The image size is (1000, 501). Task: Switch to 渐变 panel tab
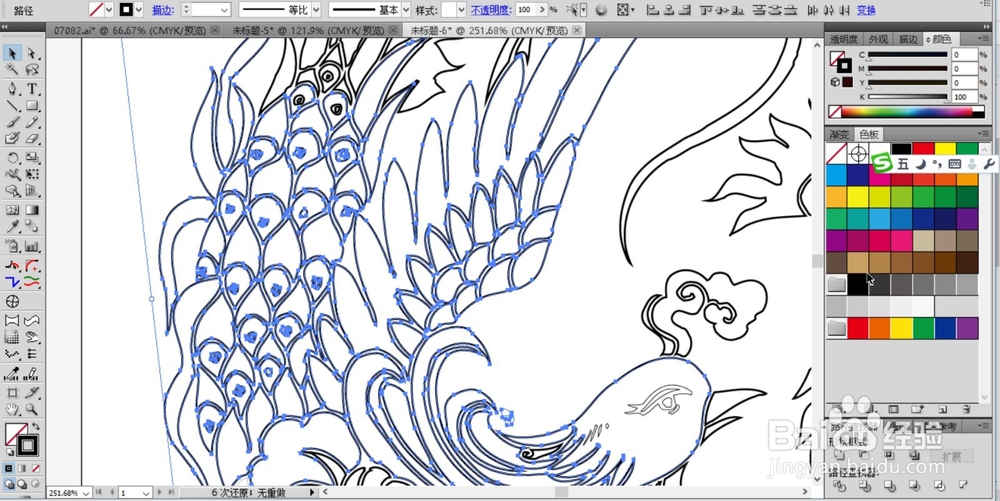(x=839, y=134)
